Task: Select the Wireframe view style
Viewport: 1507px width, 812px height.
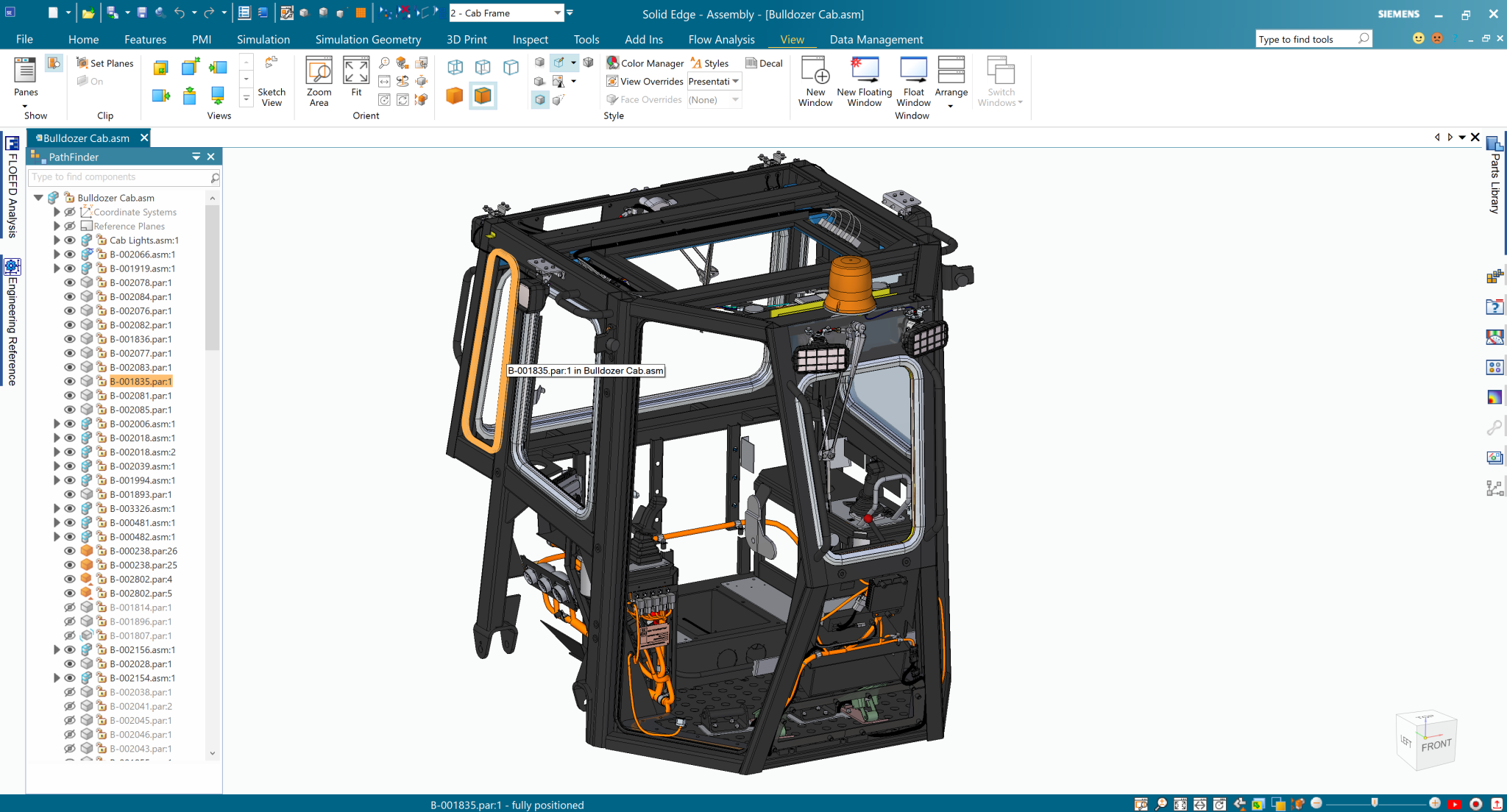Action: coord(454,66)
